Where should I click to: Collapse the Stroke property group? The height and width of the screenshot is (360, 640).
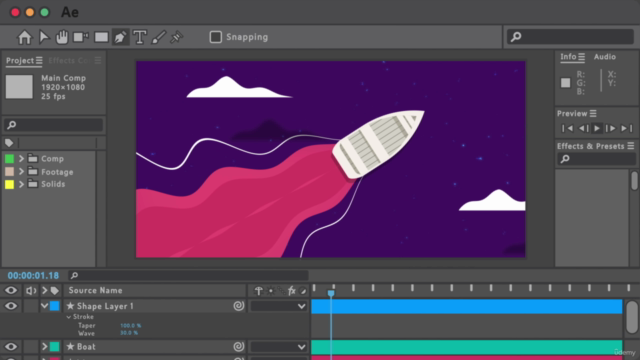(69, 317)
